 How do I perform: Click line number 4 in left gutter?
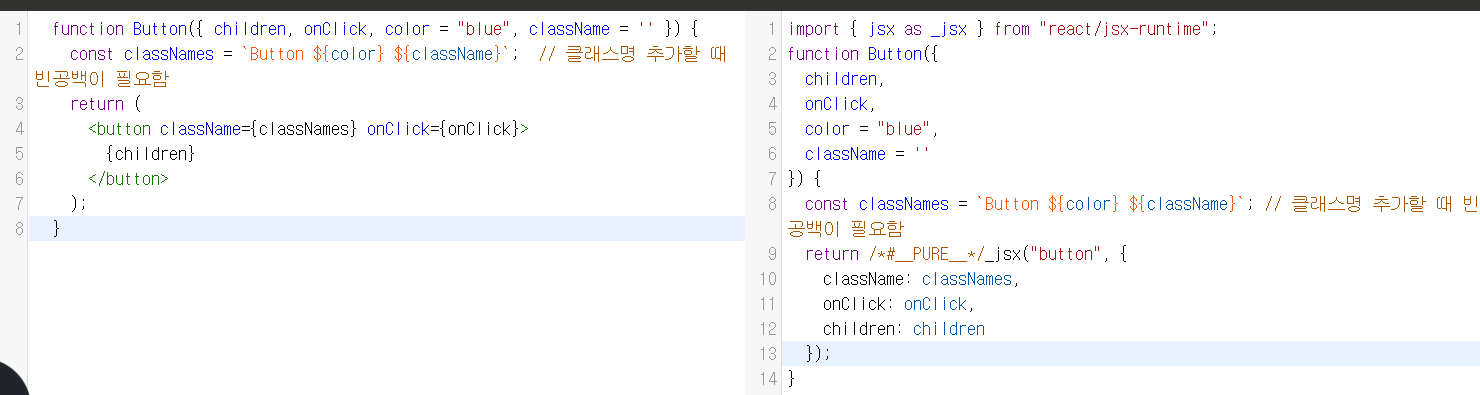19,129
